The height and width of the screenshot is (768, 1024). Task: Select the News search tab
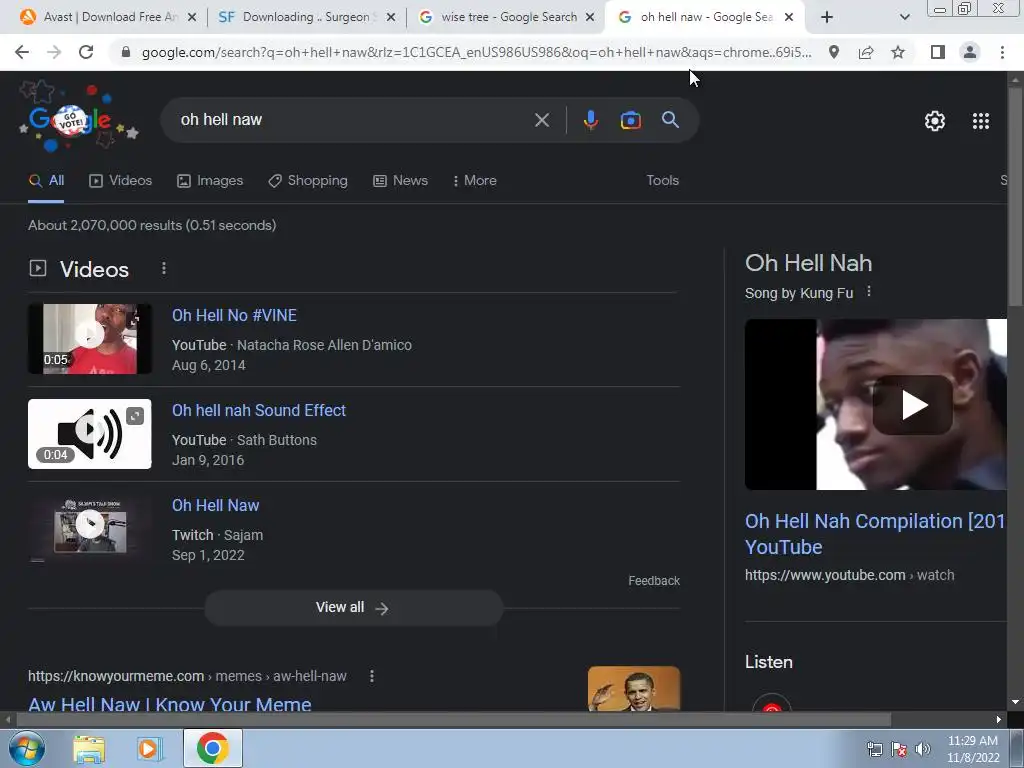click(400, 180)
